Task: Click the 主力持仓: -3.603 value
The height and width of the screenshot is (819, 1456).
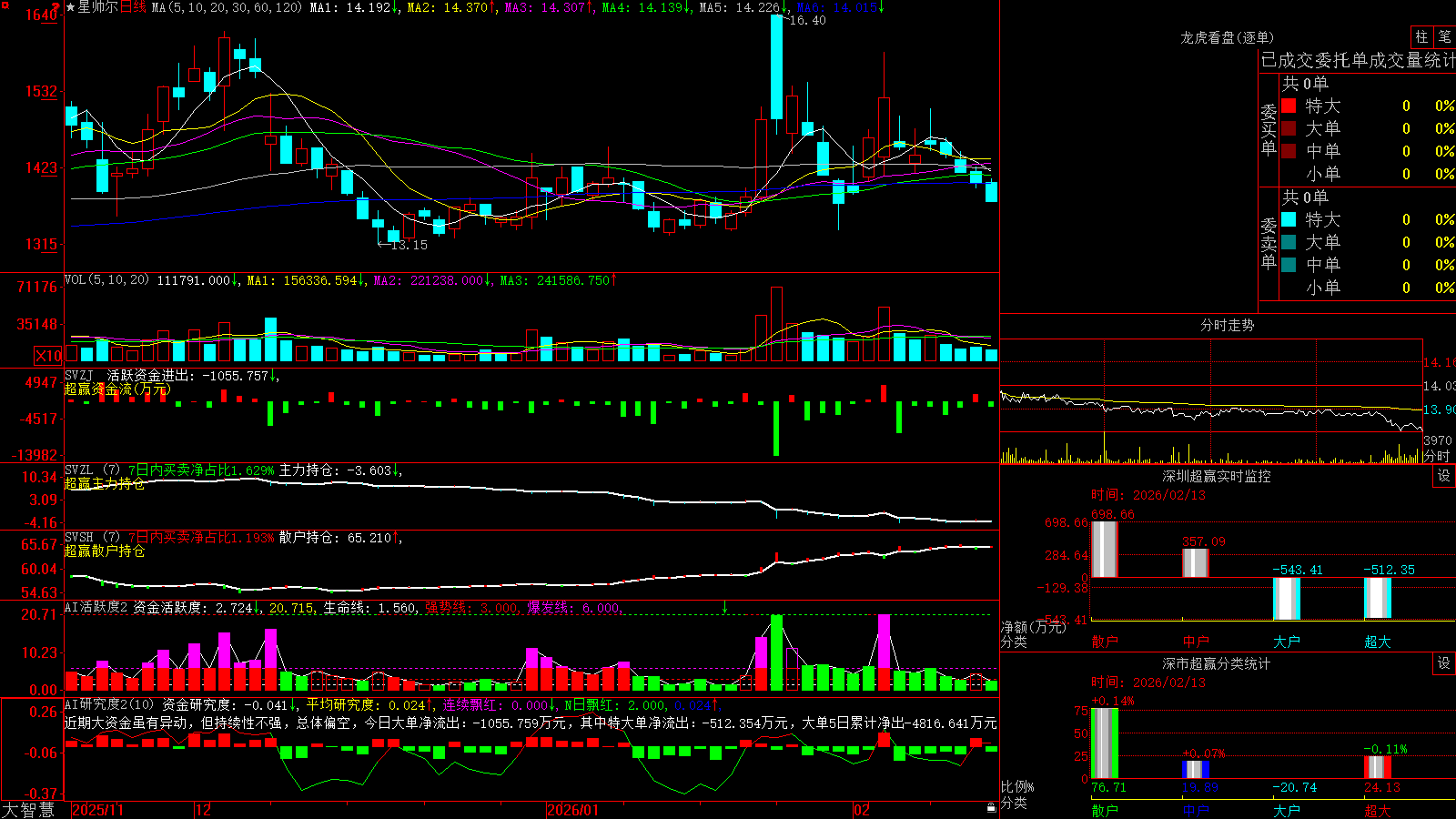Action: pos(335,470)
